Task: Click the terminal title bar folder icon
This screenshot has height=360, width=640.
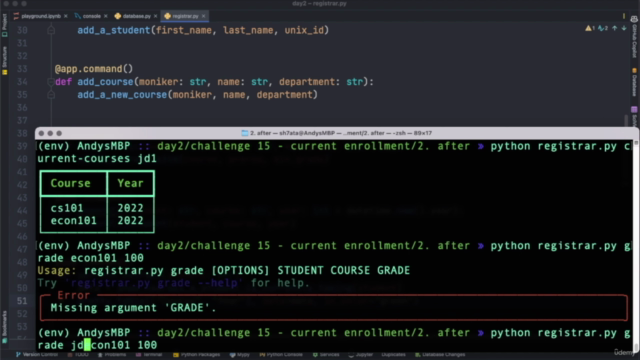Action: tap(244, 133)
